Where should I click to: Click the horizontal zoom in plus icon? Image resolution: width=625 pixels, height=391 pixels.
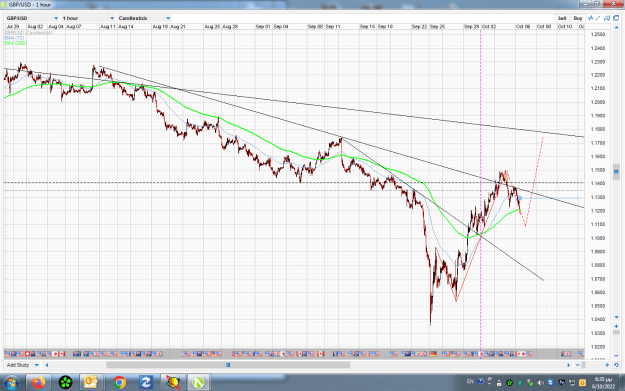[x=607, y=365]
